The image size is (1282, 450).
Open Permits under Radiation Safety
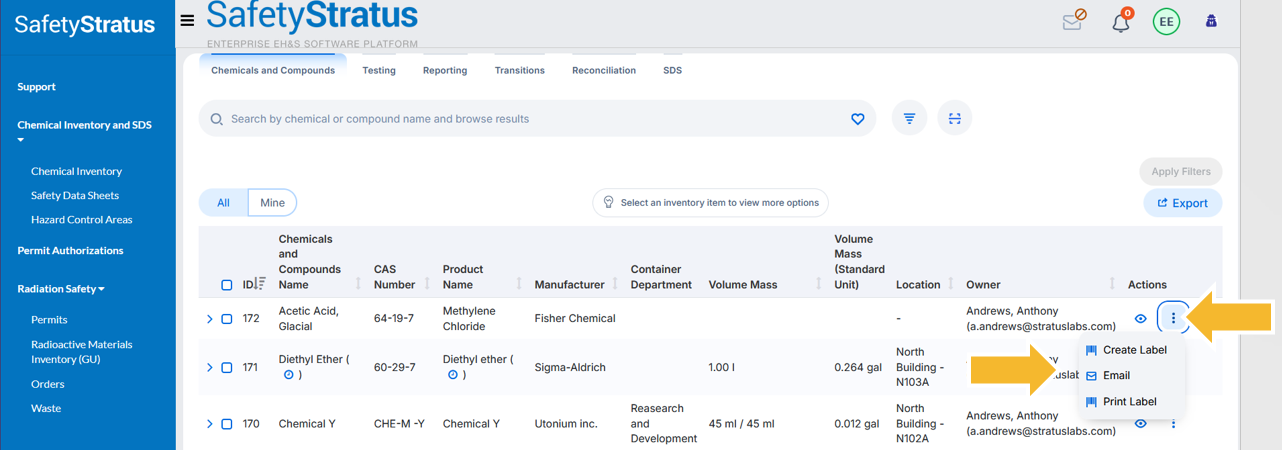pyautogui.click(x=49, y=319)
